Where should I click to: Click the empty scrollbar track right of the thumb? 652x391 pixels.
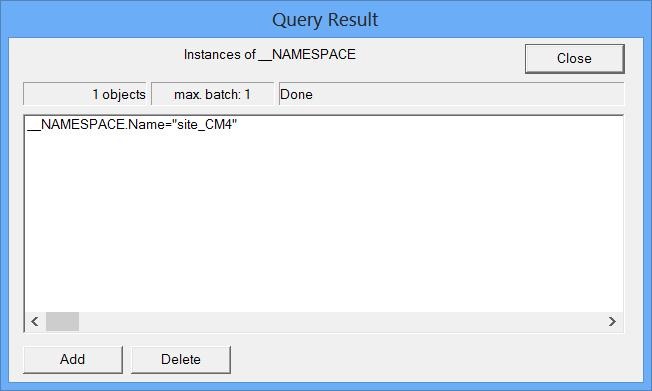click(x=341, y=322)
